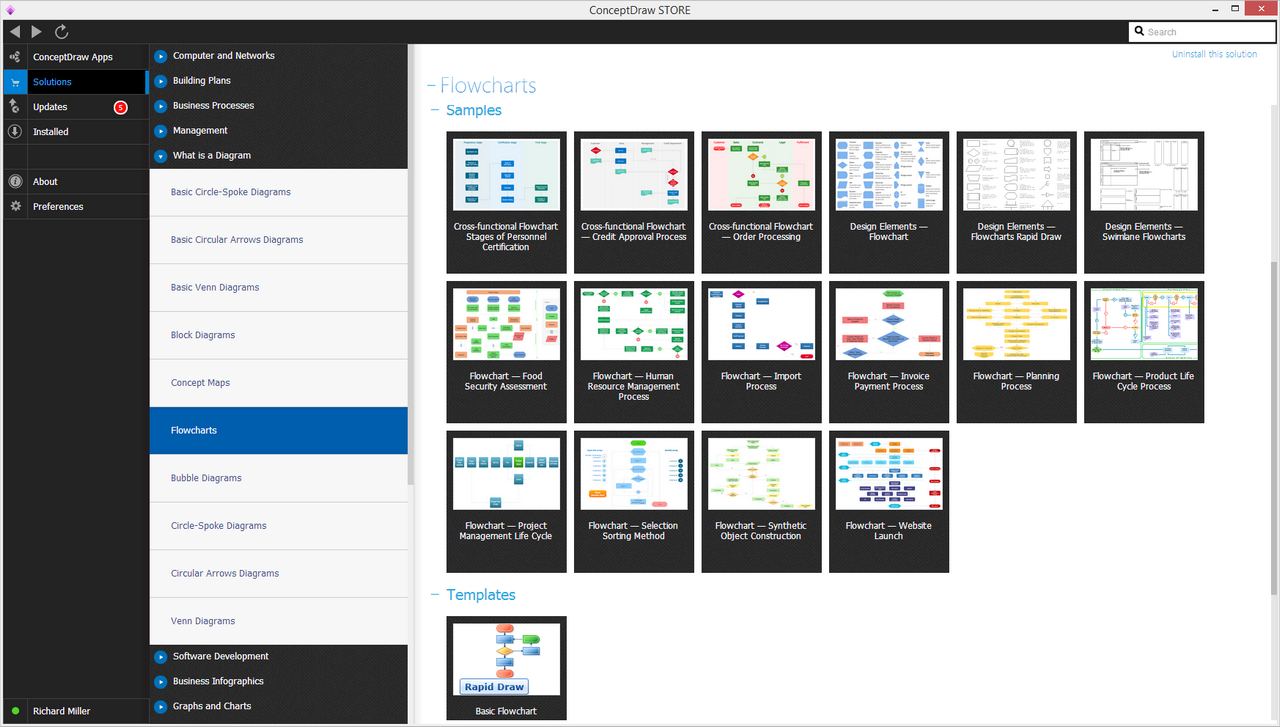The width and height of the screenshot is (1280, 727).
Task: Click the Search input field
Action: pos(1203,32)
